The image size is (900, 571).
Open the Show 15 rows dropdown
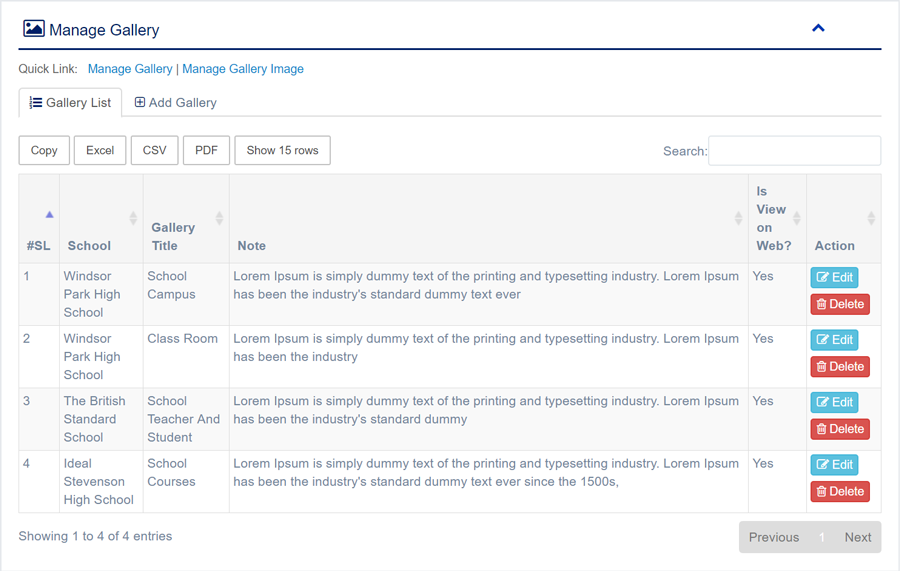282,150
